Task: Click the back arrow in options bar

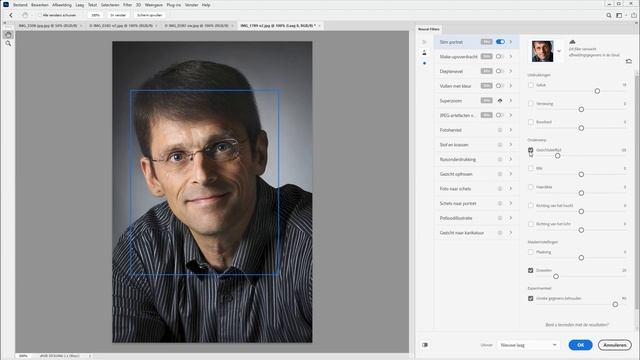Action: coord(11,15)
